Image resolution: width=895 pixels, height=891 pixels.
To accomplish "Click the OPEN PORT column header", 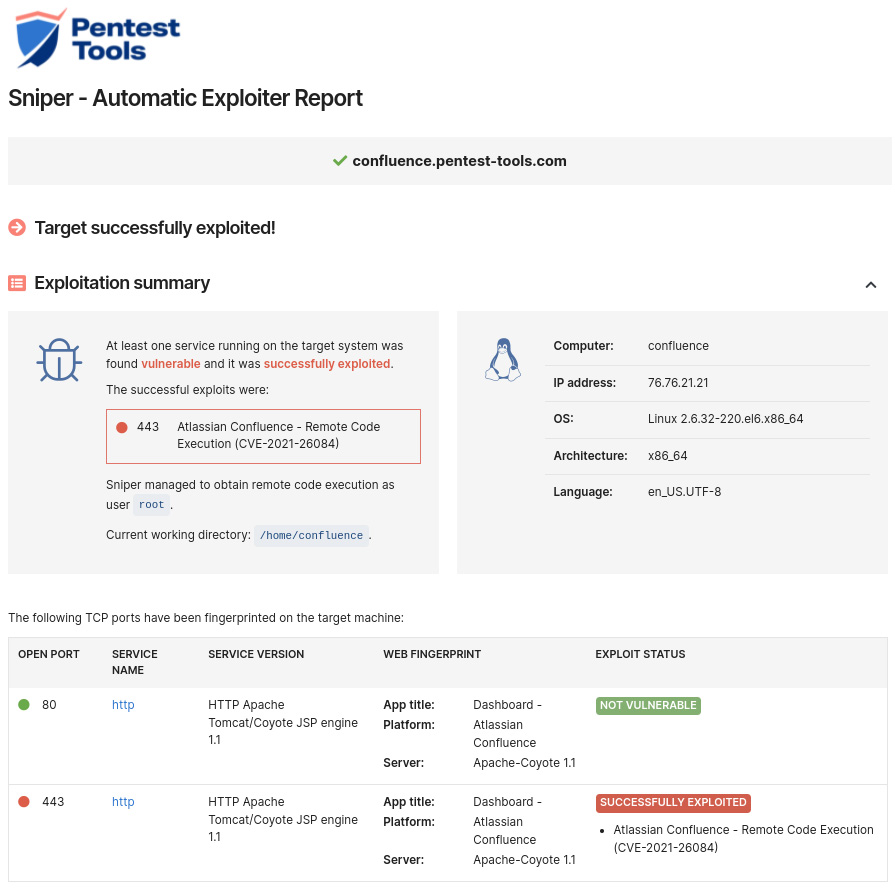I will click(49, 654).
